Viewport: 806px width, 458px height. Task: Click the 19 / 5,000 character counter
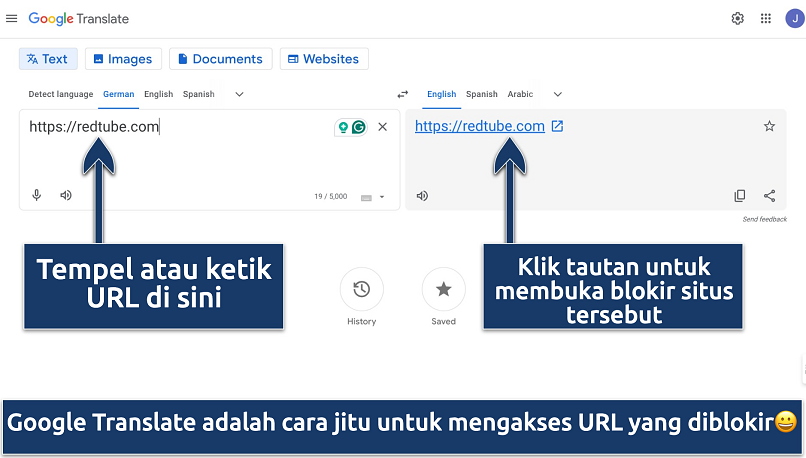tap(331, 196)
